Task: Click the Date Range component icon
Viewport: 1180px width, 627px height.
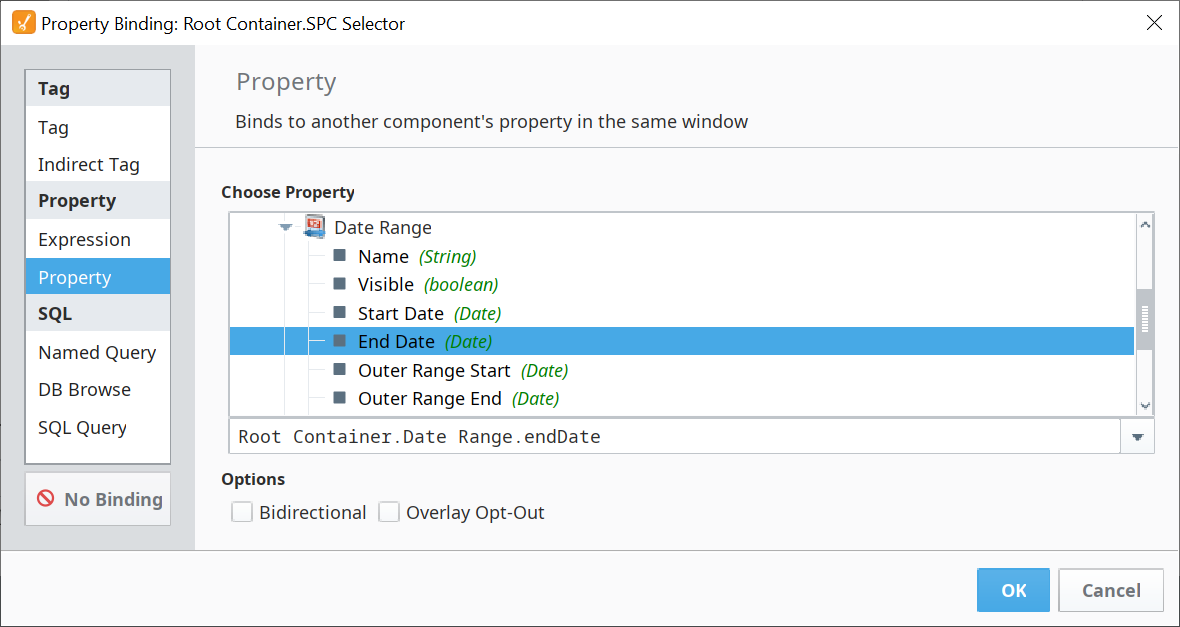Action: coord(314,227)
